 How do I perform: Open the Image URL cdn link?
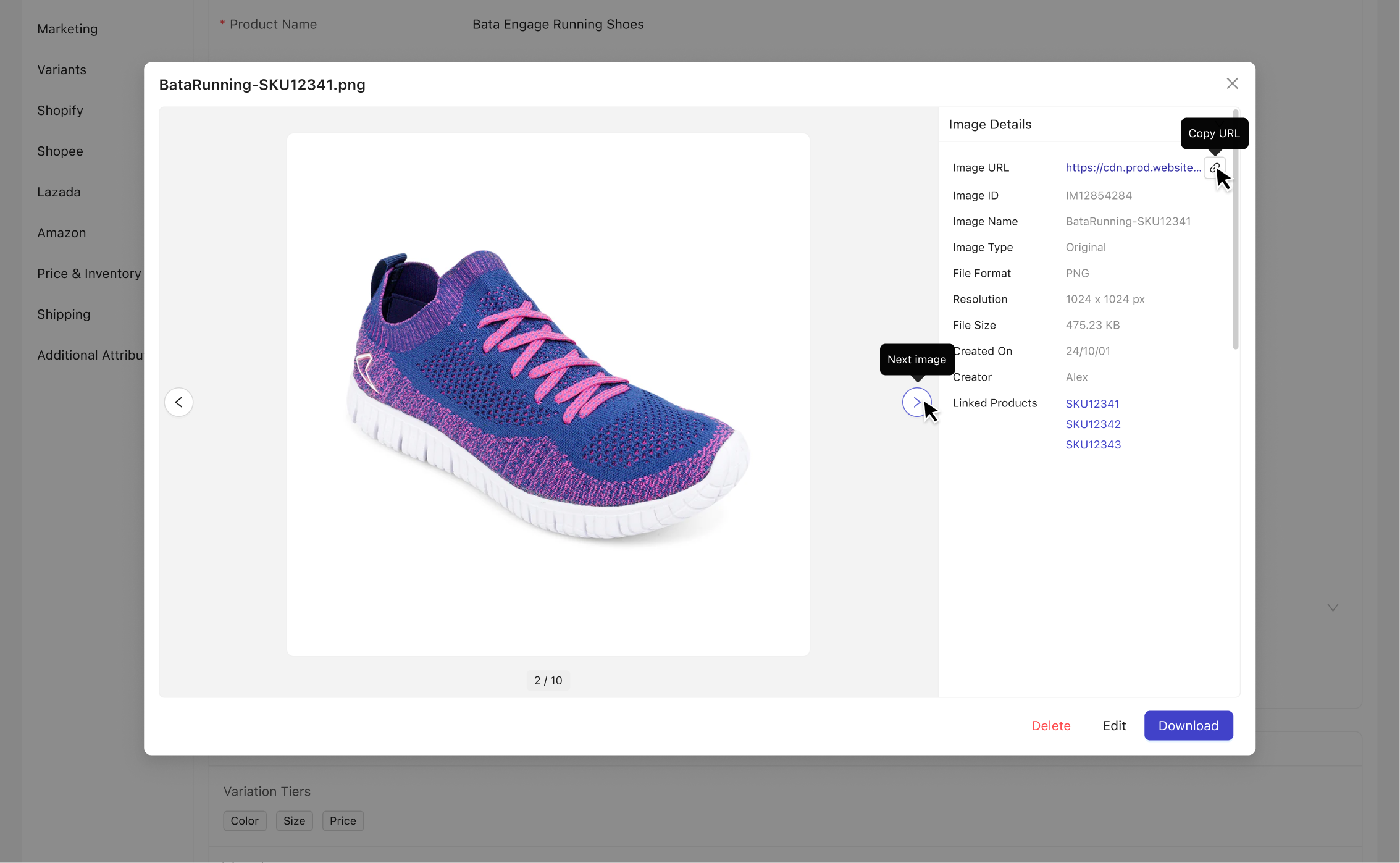[x=1133, y=167]
